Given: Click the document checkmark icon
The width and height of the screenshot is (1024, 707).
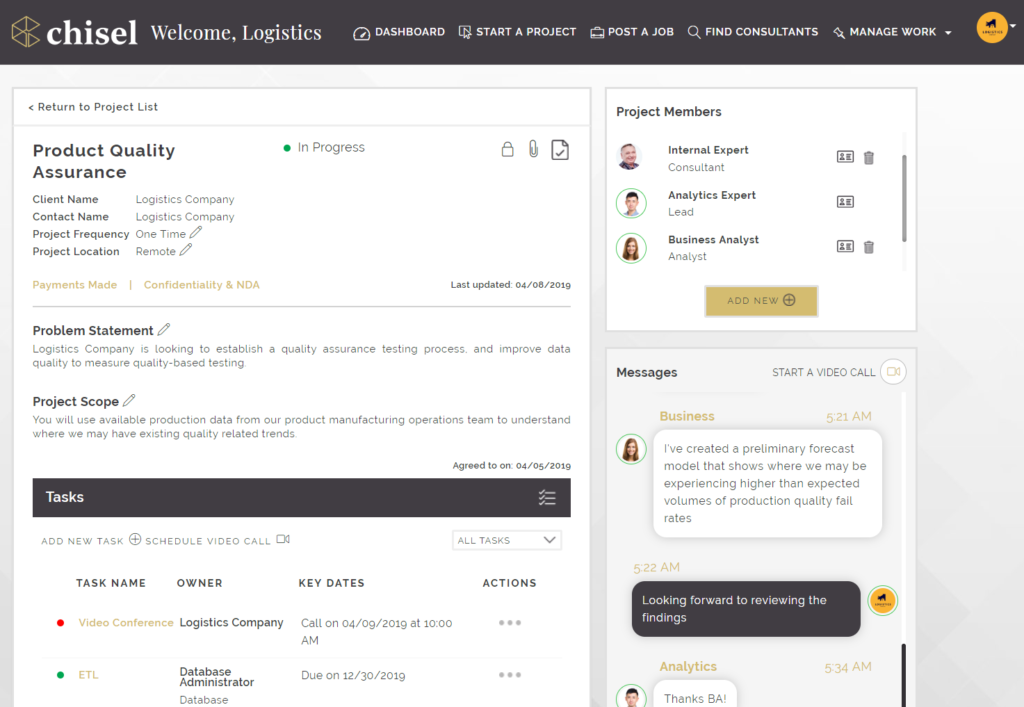Looking at the screenshot, I should click(560, 150).
